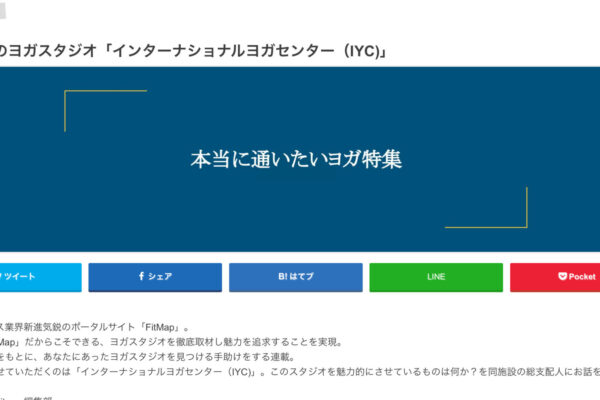Click the シェア label on the Facebook button
The image size is (600, 400).
(x=160, y=277)
